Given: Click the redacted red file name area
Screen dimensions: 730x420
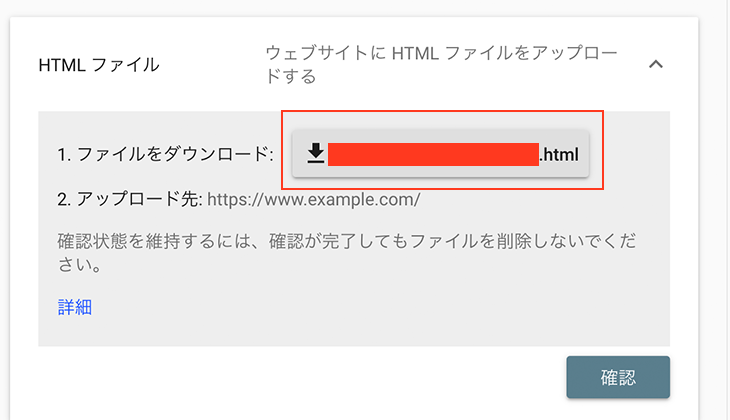Looking at the screenshot, I should [433, 154].
